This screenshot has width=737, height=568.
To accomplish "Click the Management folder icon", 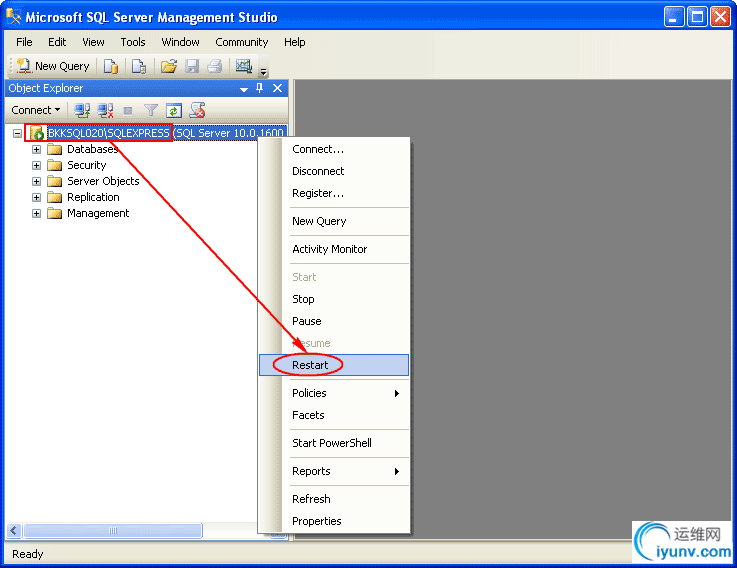I will pyautogui.click(x=55, y=213).
